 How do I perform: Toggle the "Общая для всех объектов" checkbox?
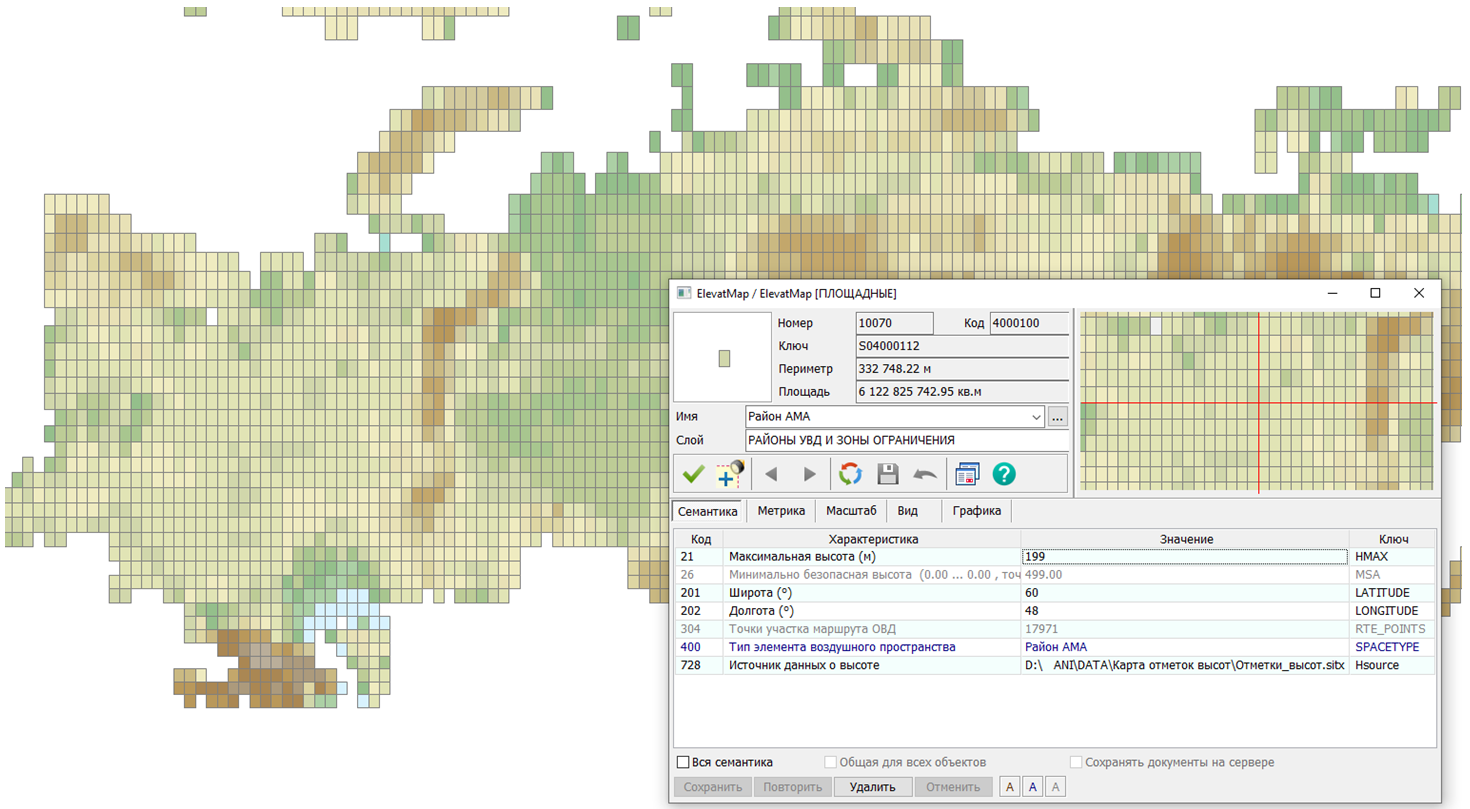[x=830, y=763]
